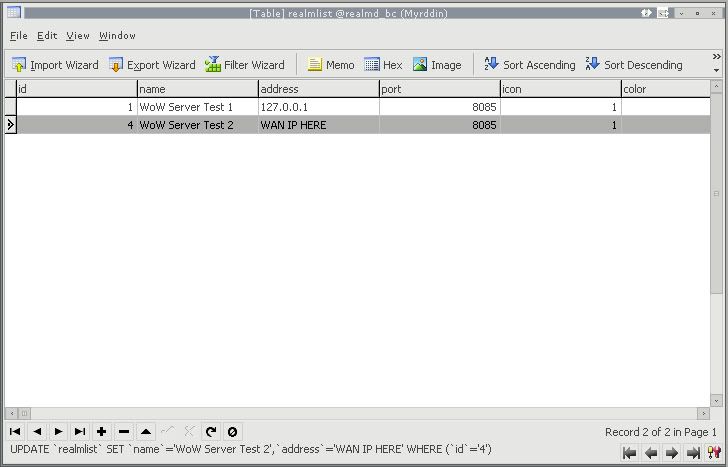Open the Window menu

[117, 36]
